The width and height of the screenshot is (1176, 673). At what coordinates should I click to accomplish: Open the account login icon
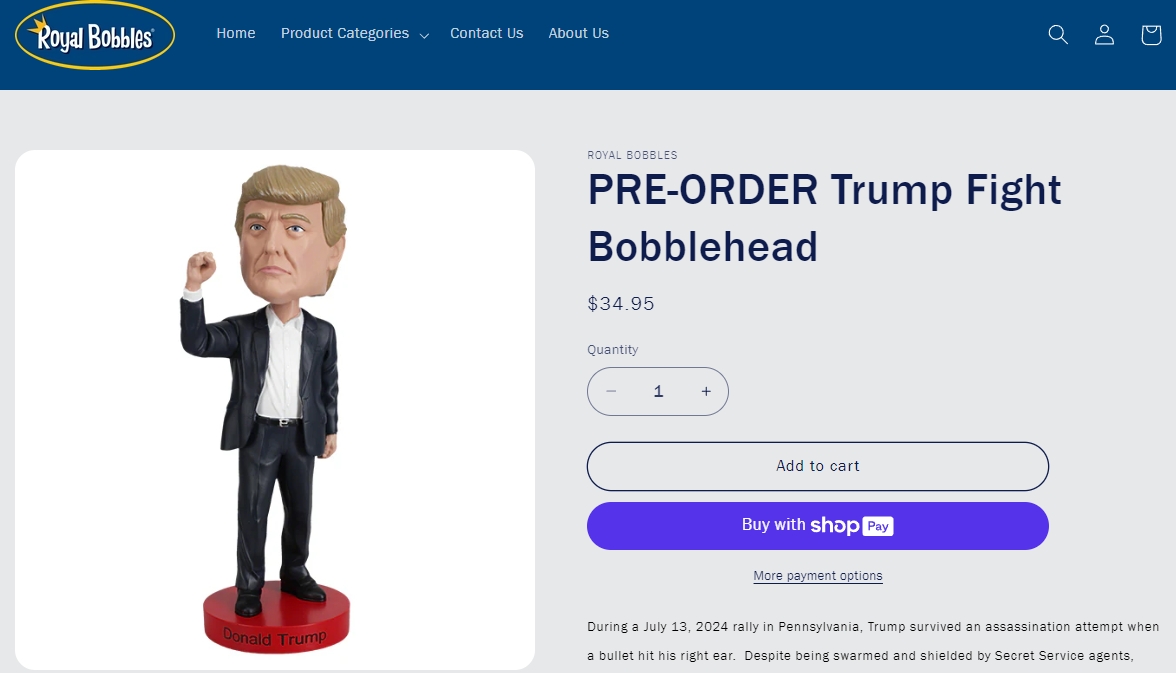click(1104, 34)
